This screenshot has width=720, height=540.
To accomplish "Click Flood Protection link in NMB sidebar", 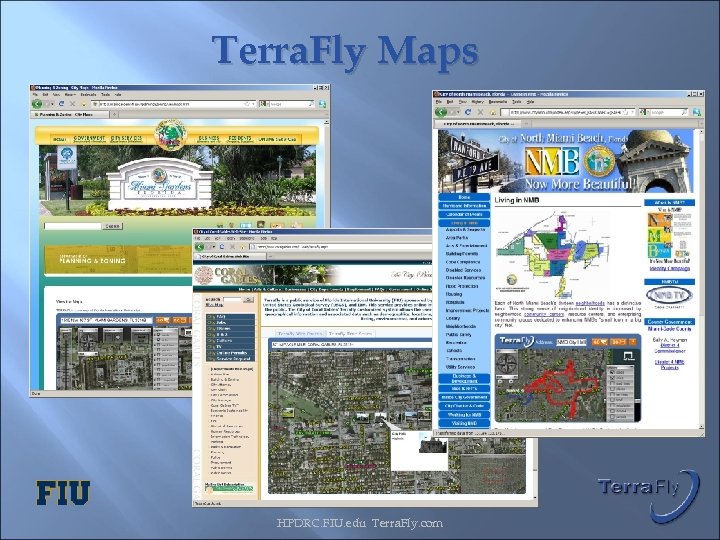I will [x=462, y=286].
